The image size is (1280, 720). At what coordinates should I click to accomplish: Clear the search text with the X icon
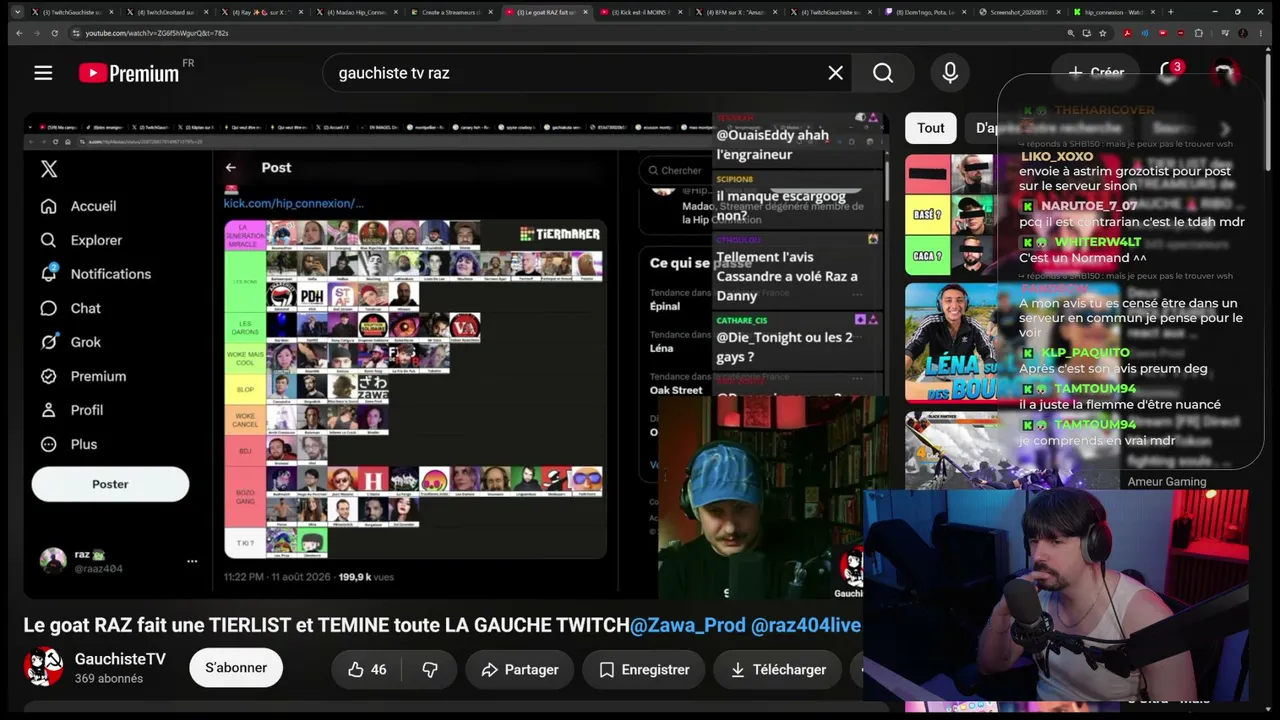pos(836,73)
